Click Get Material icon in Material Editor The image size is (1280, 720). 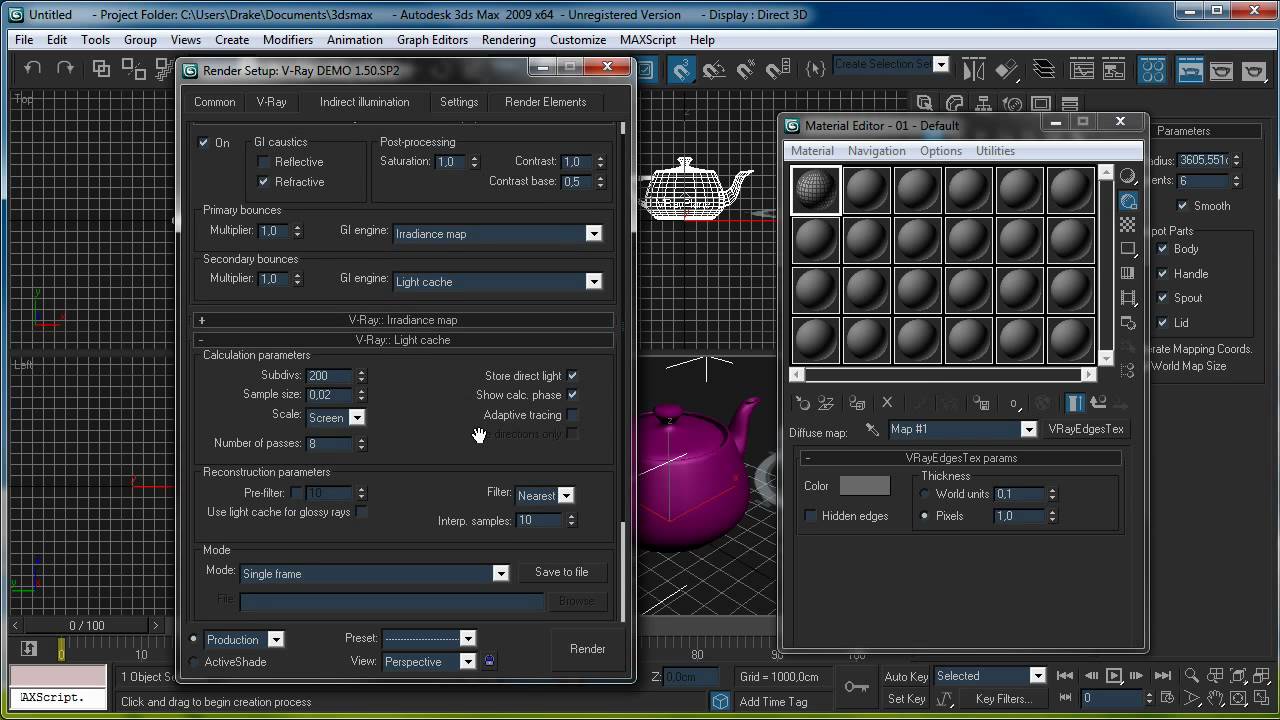(802, 403)
